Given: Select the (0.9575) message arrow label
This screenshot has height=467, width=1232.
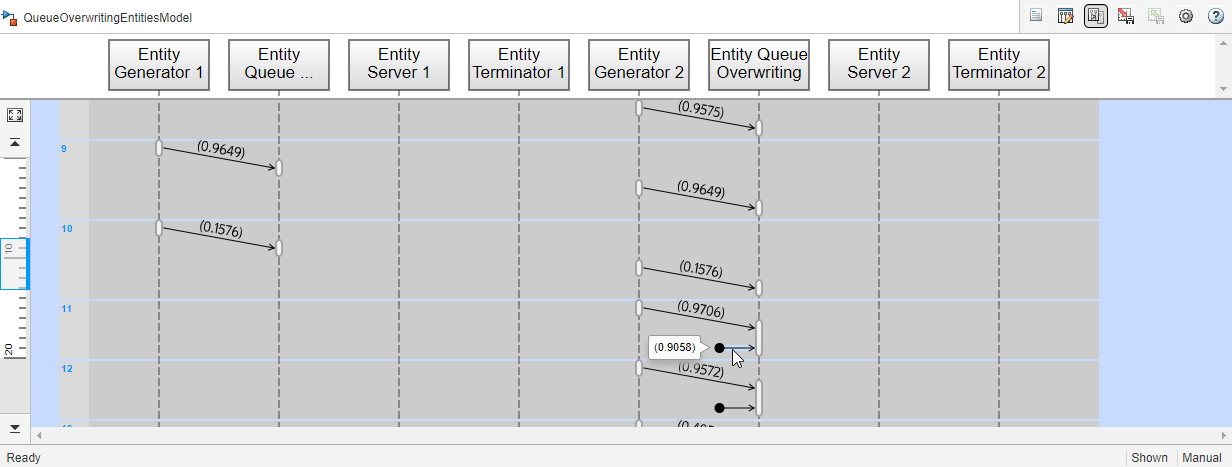Looking at the screenshot, I should click(x=701, y=108).
